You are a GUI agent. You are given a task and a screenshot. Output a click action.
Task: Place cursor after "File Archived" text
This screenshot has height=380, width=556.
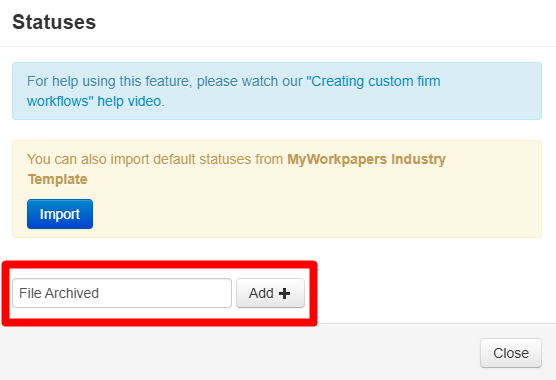tap(101, 294)
